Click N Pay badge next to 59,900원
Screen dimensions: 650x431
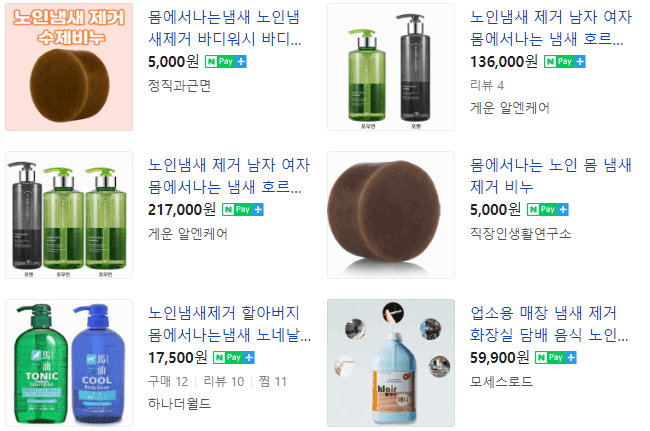(556, 358)
